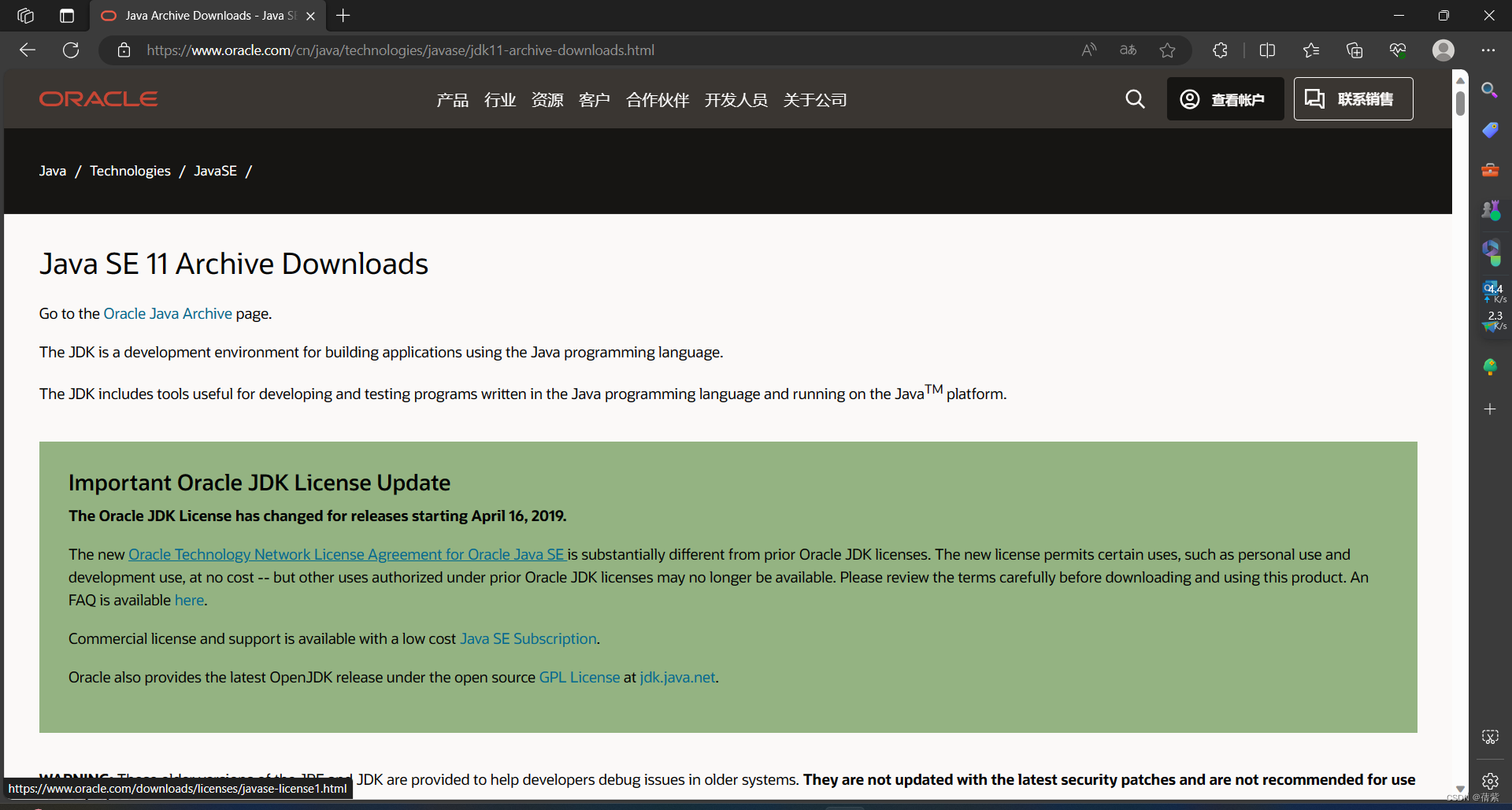
Task: Open the collections icon
Action: click(1354, 50)
